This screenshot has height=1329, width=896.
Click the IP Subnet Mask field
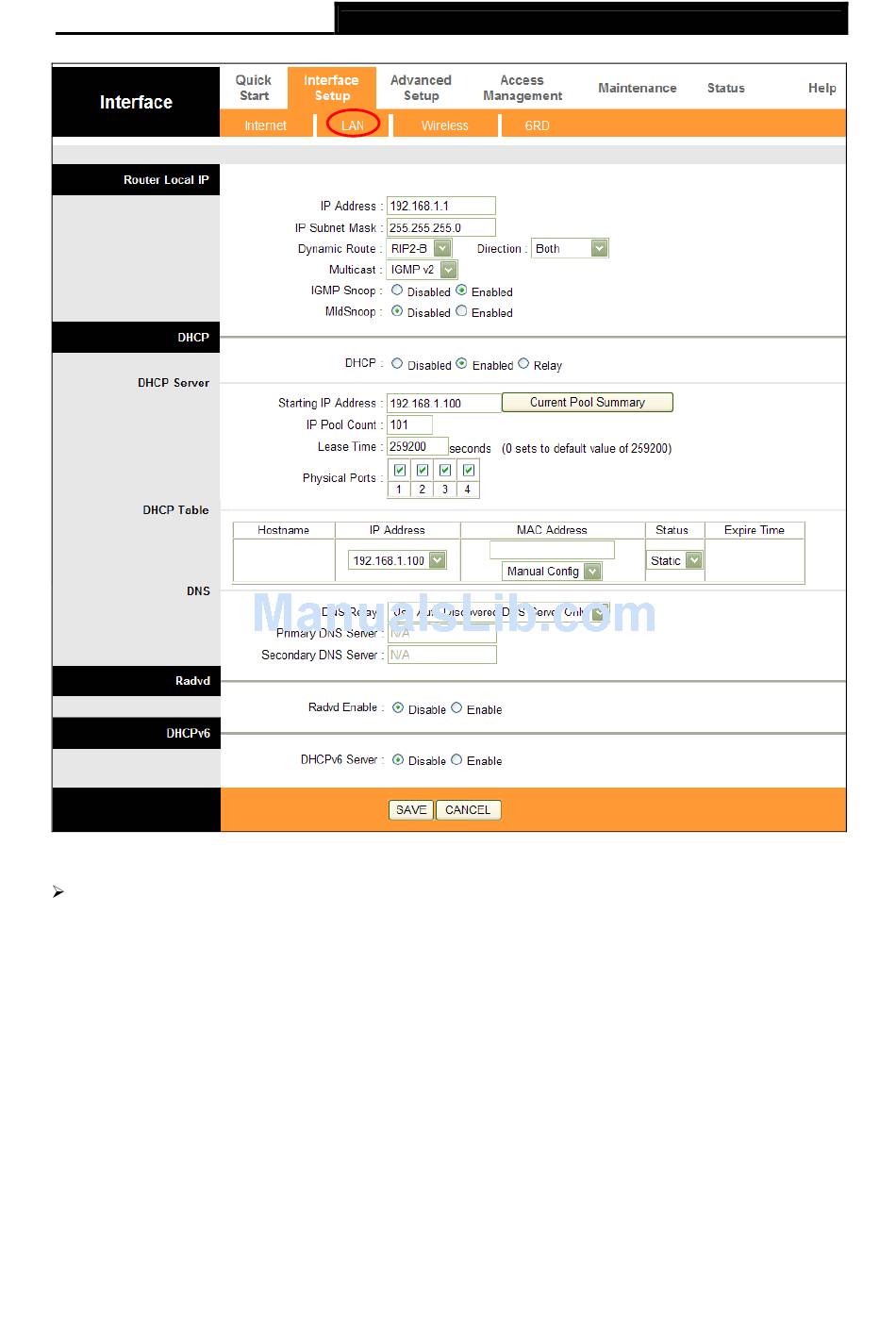click(x=441, y=227)
